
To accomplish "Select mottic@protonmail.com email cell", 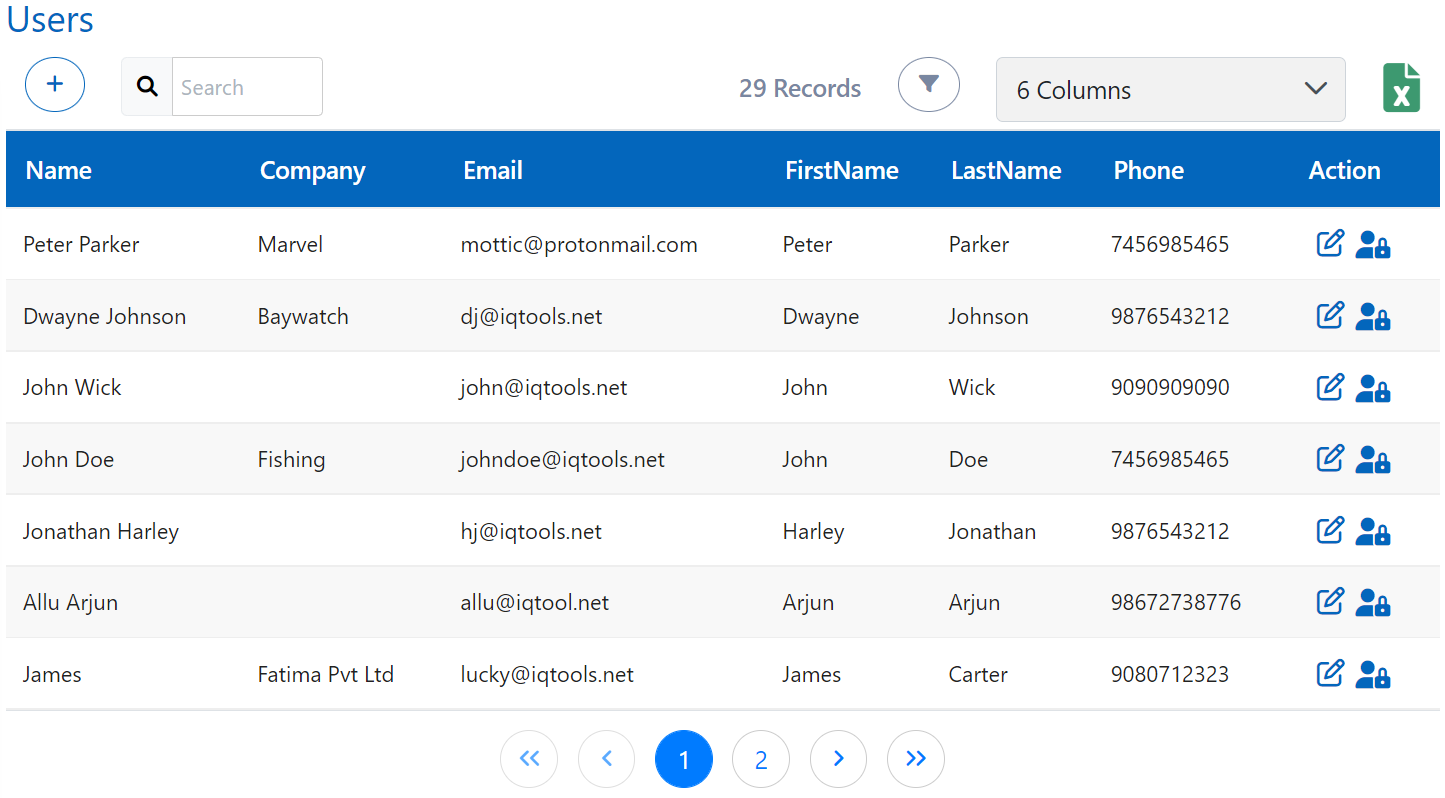I will pyautogui.click(x=579, y=245).
